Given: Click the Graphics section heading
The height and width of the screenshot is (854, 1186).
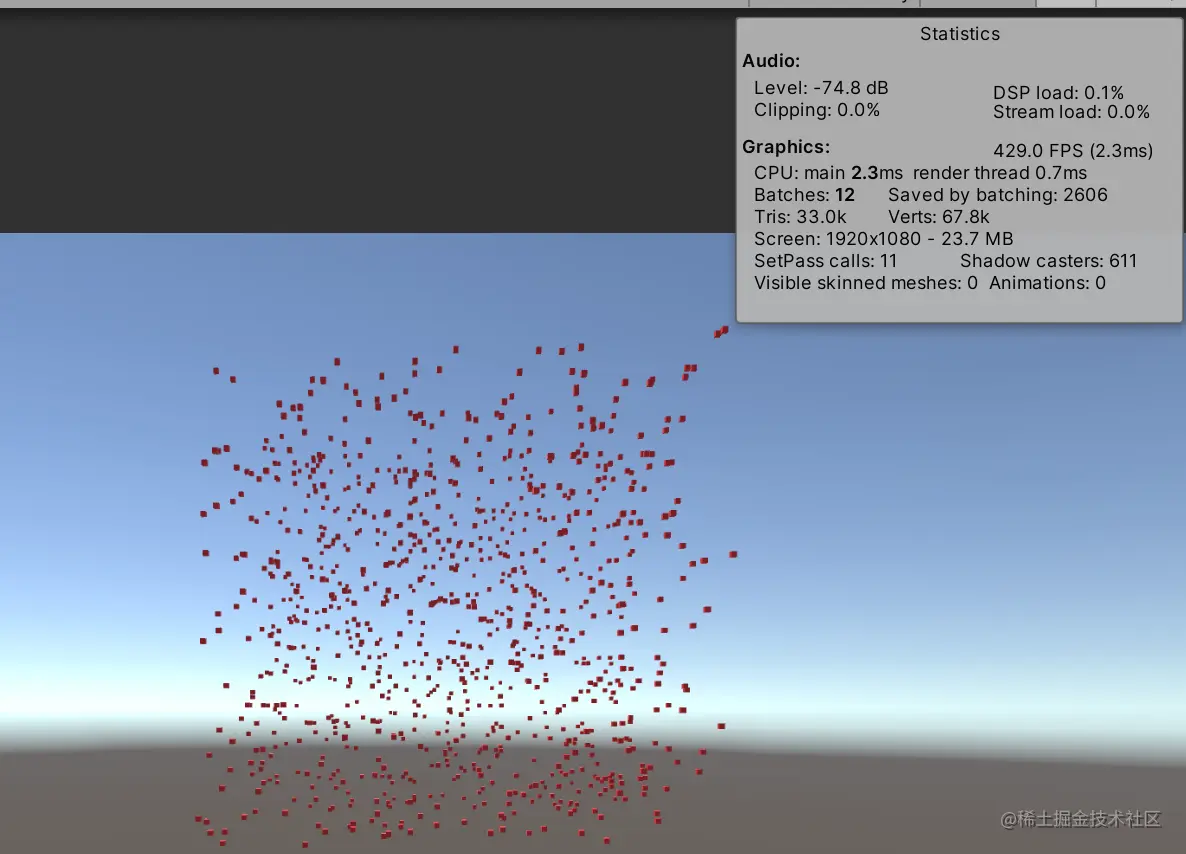Looking at the screenshot, I should (785, 146).
